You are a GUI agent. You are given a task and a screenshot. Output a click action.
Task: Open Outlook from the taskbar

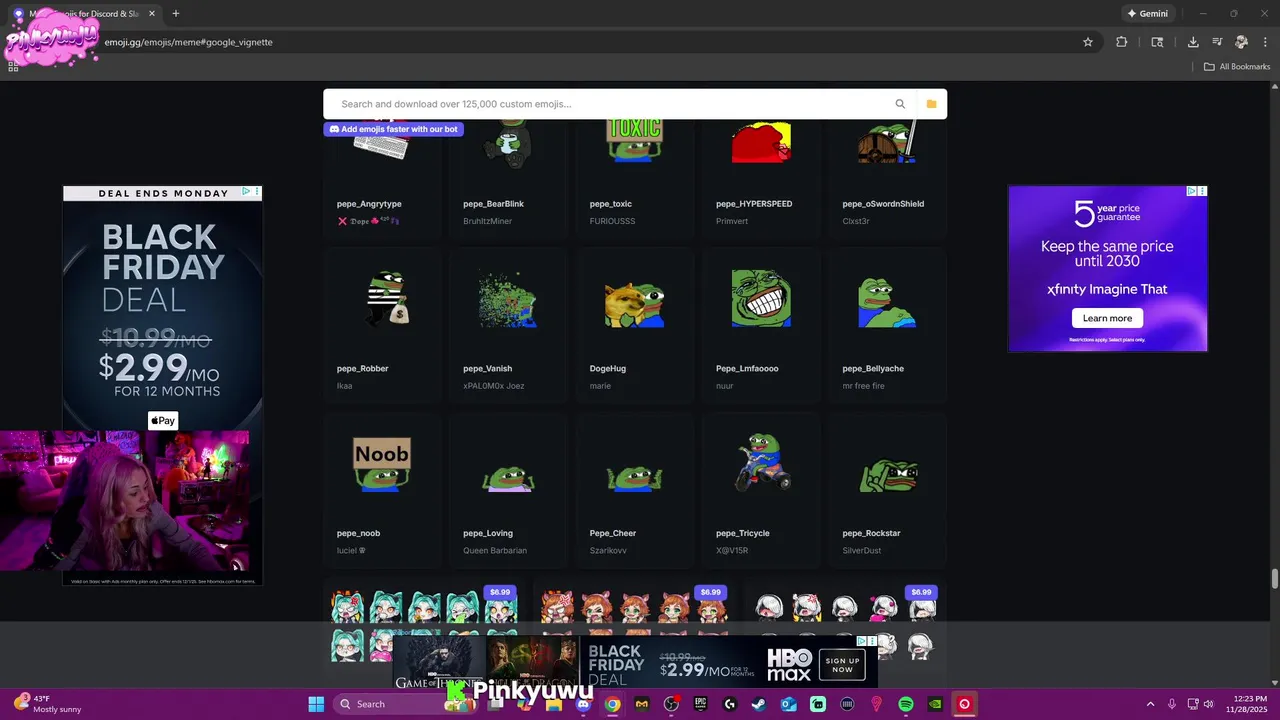coord(788,704)
